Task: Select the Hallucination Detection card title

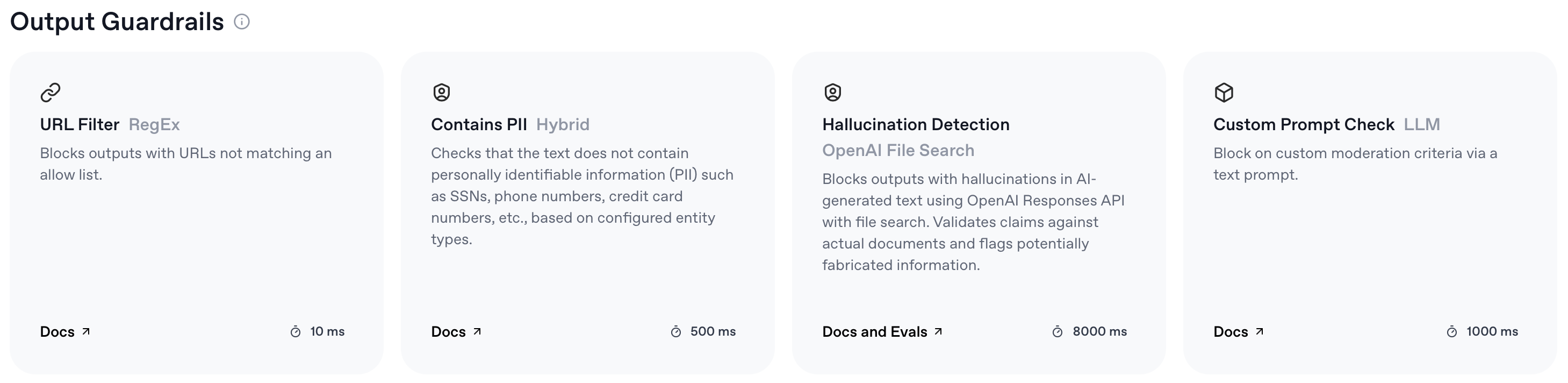Action: tap(916, 125)
